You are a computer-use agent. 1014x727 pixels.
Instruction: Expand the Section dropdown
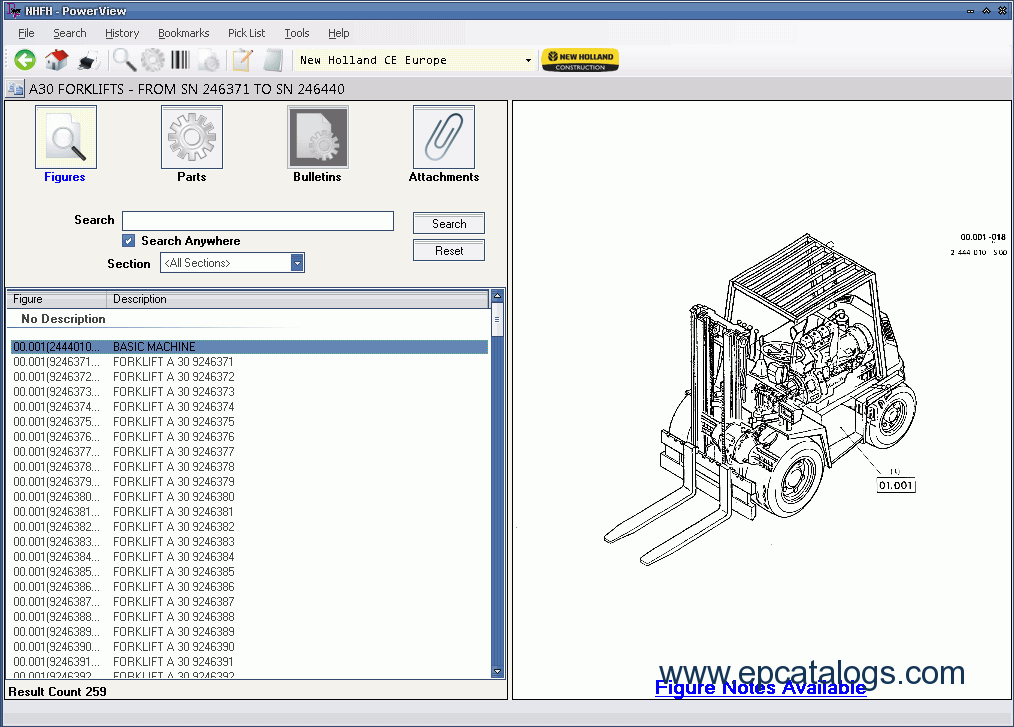pyautogui.click(x=297, y=263)
